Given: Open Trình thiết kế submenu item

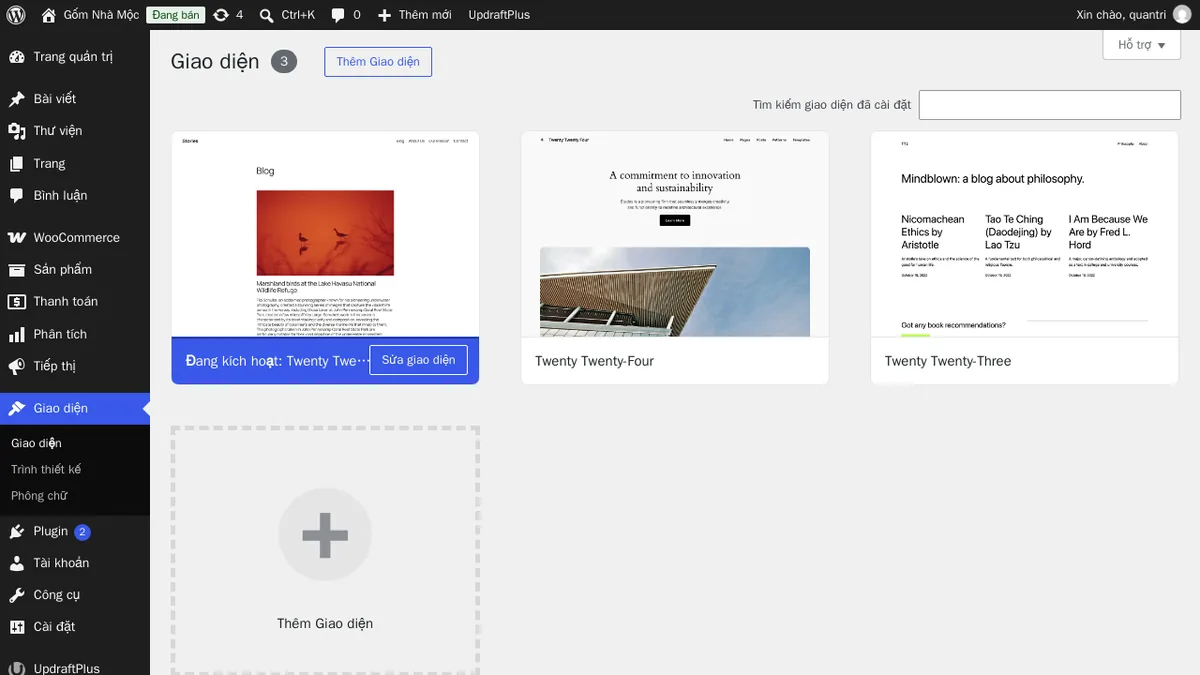Looking at the screenshot, I should (x=46, y=470).
